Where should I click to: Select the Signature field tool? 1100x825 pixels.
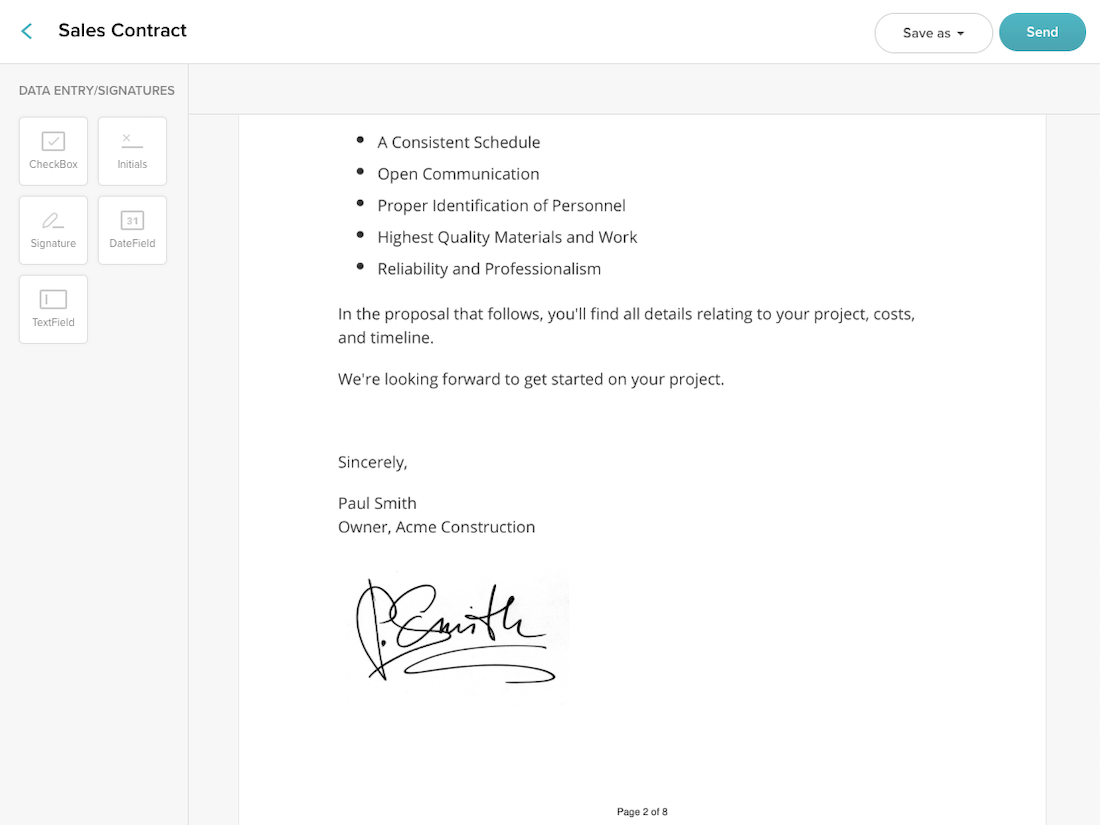click(53, 230)
